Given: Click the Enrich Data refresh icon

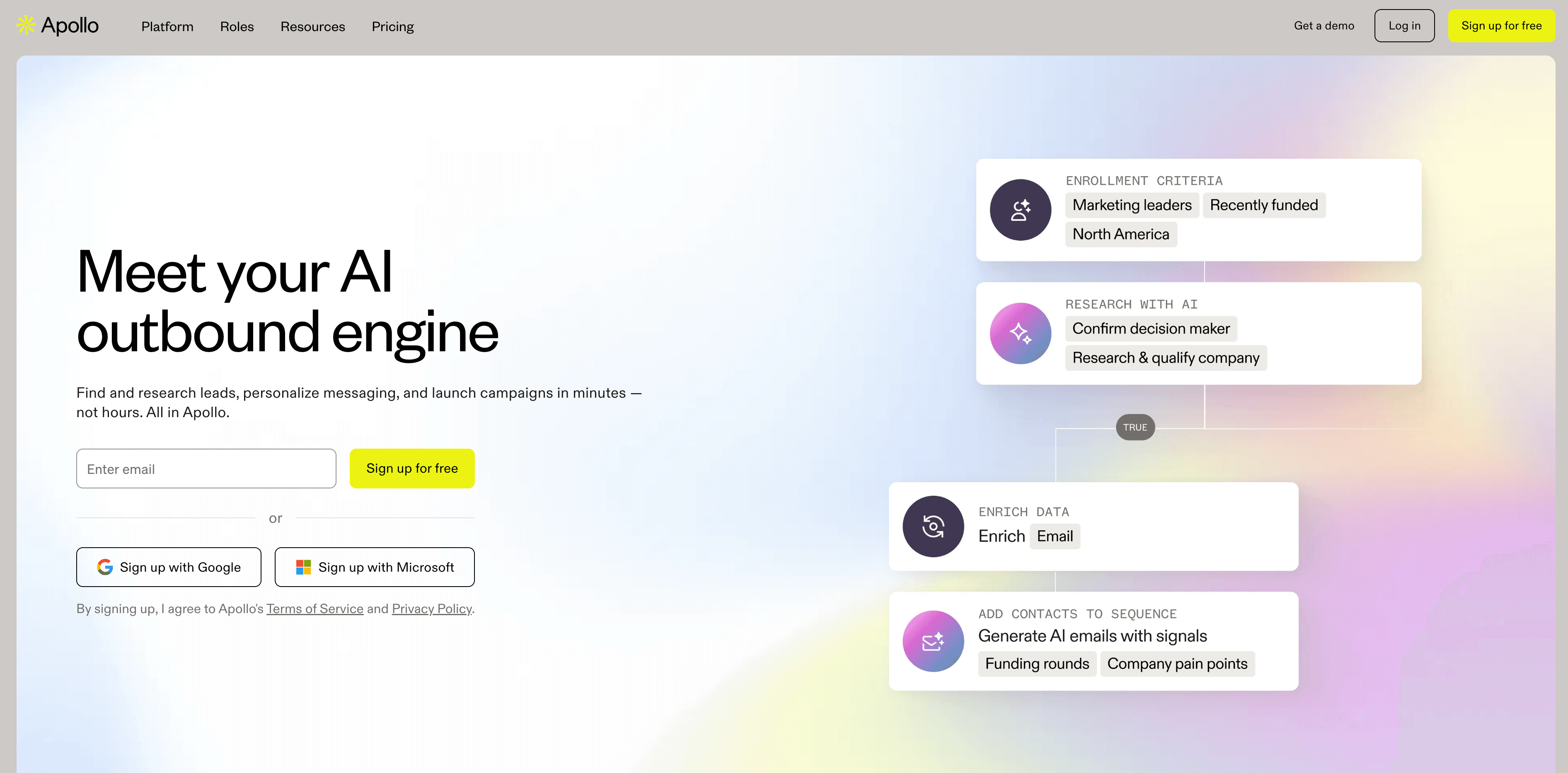Looking at the screenshot, I should (x=933, y=527).
